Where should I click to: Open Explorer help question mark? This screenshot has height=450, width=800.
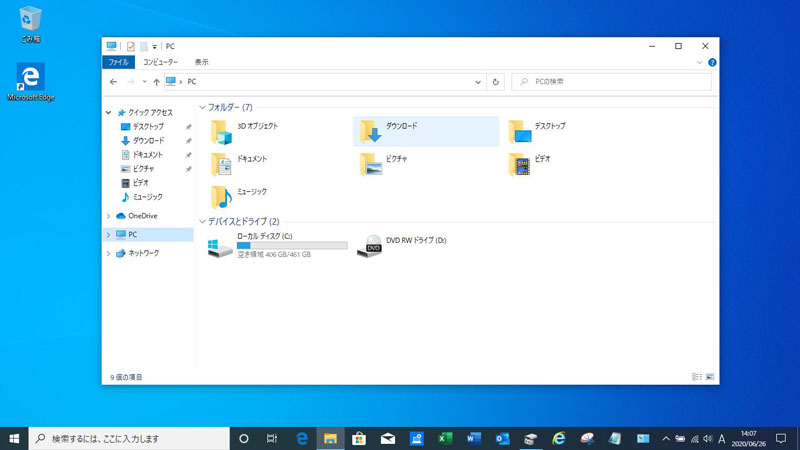pos(712,62)
